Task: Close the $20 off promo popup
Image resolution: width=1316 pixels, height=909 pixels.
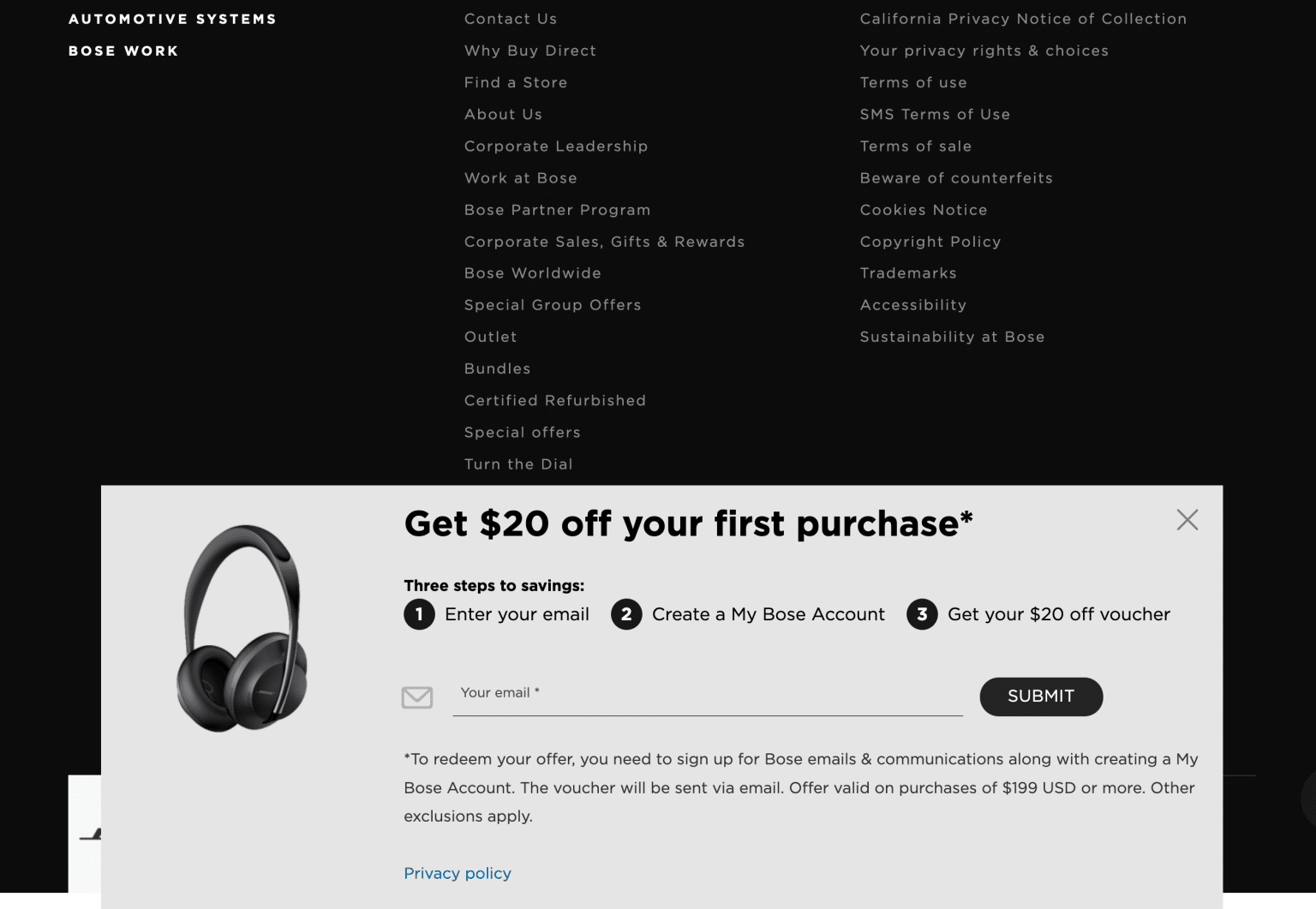Action: [1187, 520]
